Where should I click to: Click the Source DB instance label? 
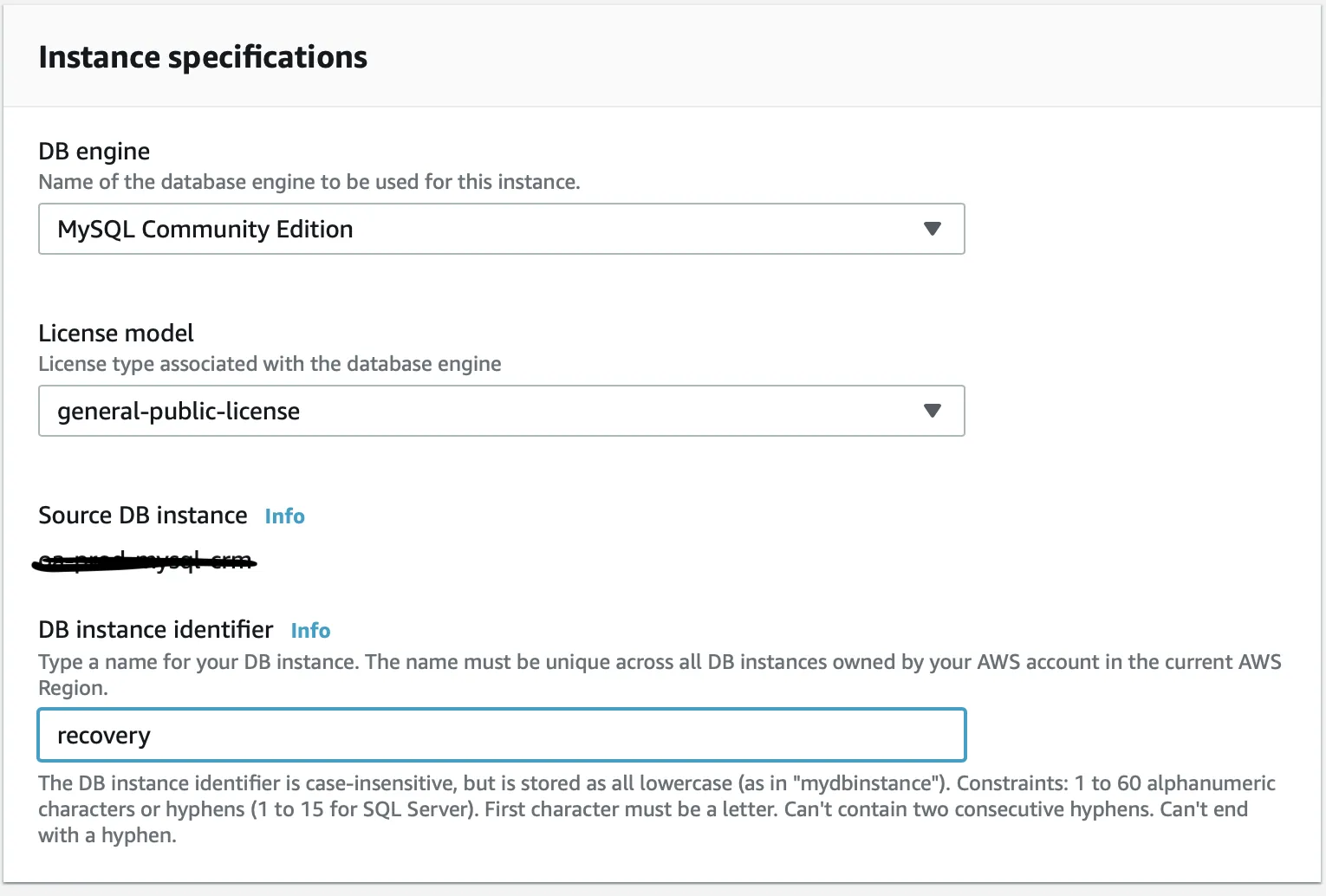143,516
